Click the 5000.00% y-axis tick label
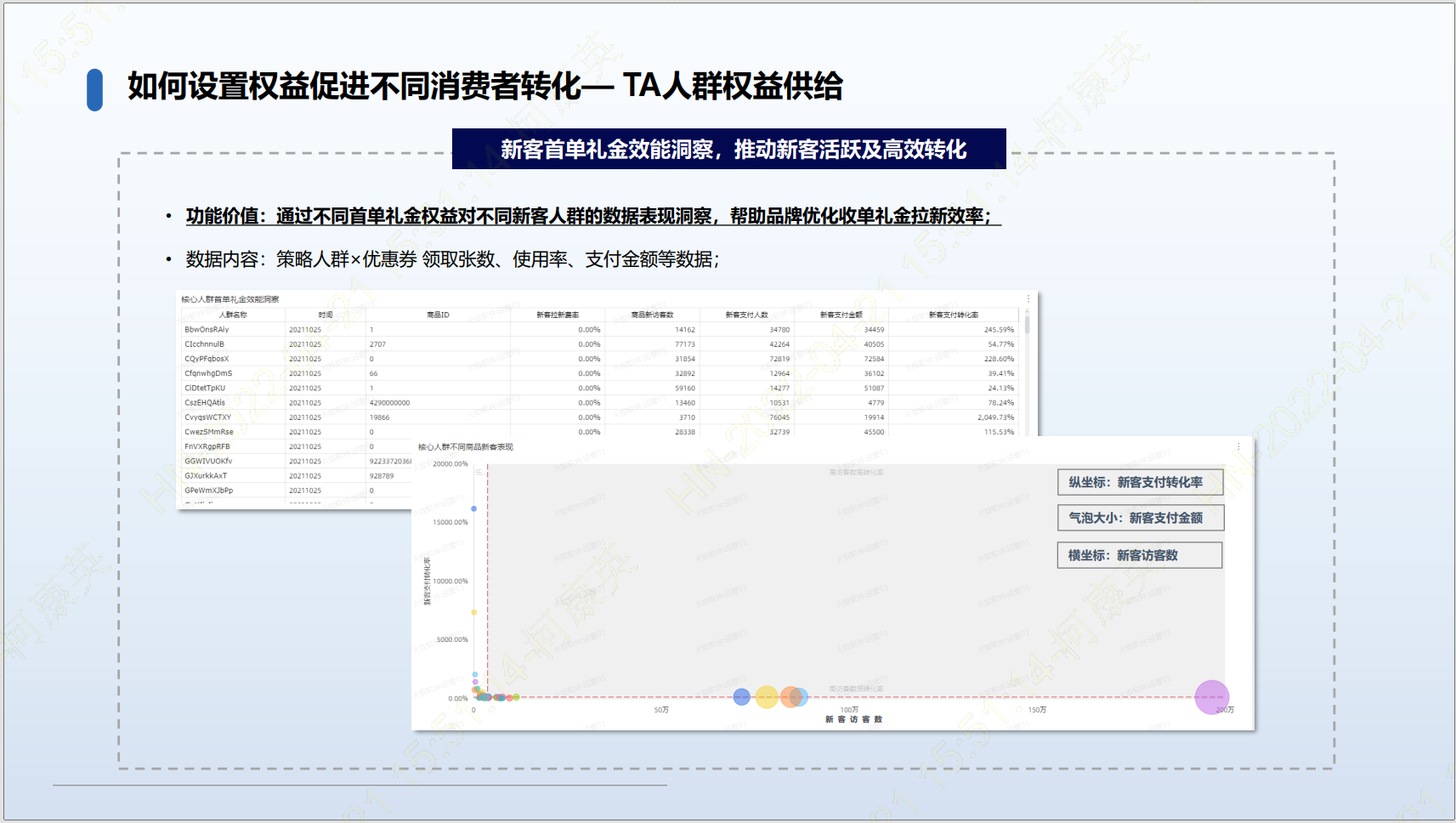 [452, 639]
